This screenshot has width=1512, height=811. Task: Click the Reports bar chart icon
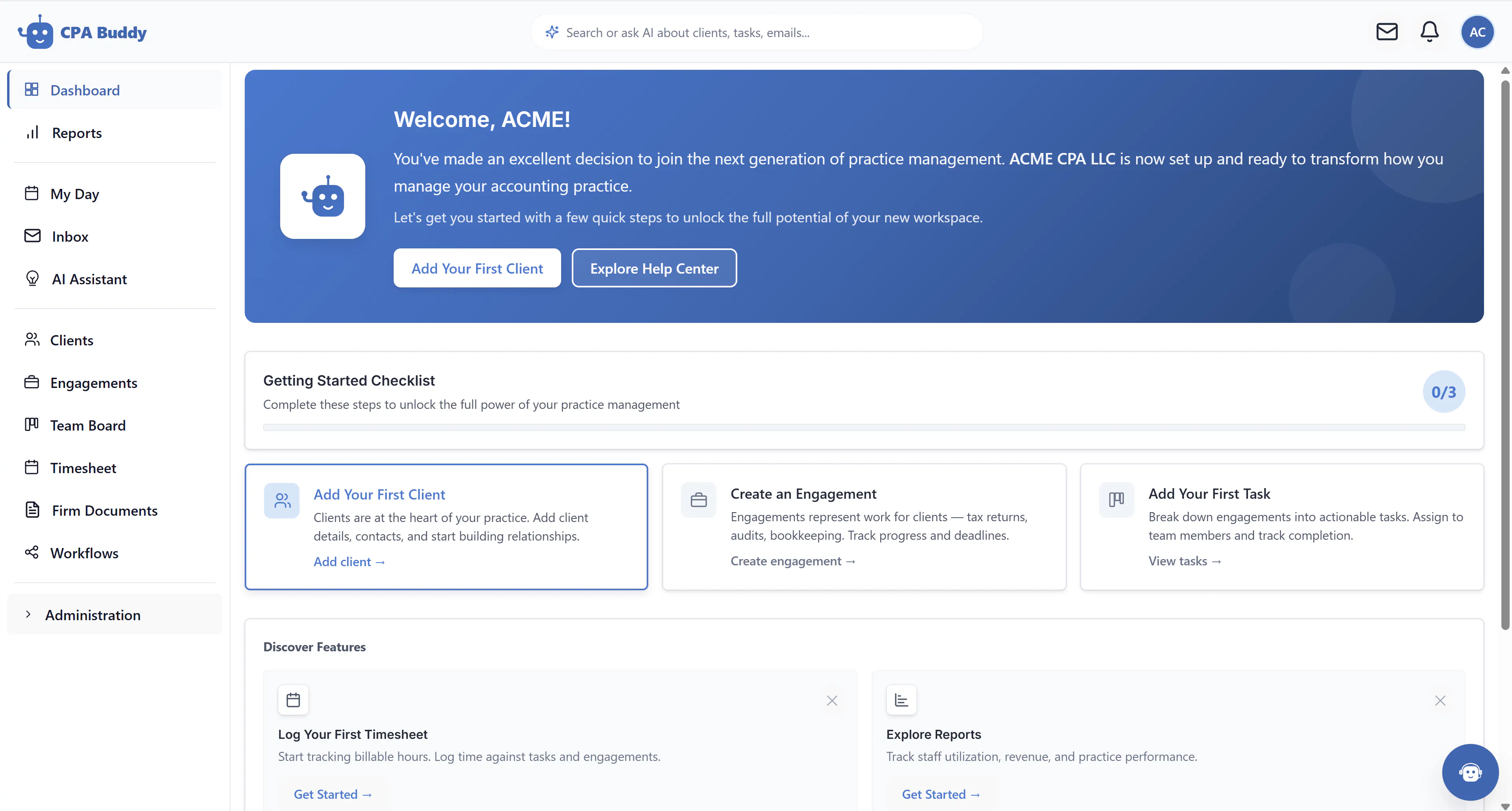pos(32,132)
